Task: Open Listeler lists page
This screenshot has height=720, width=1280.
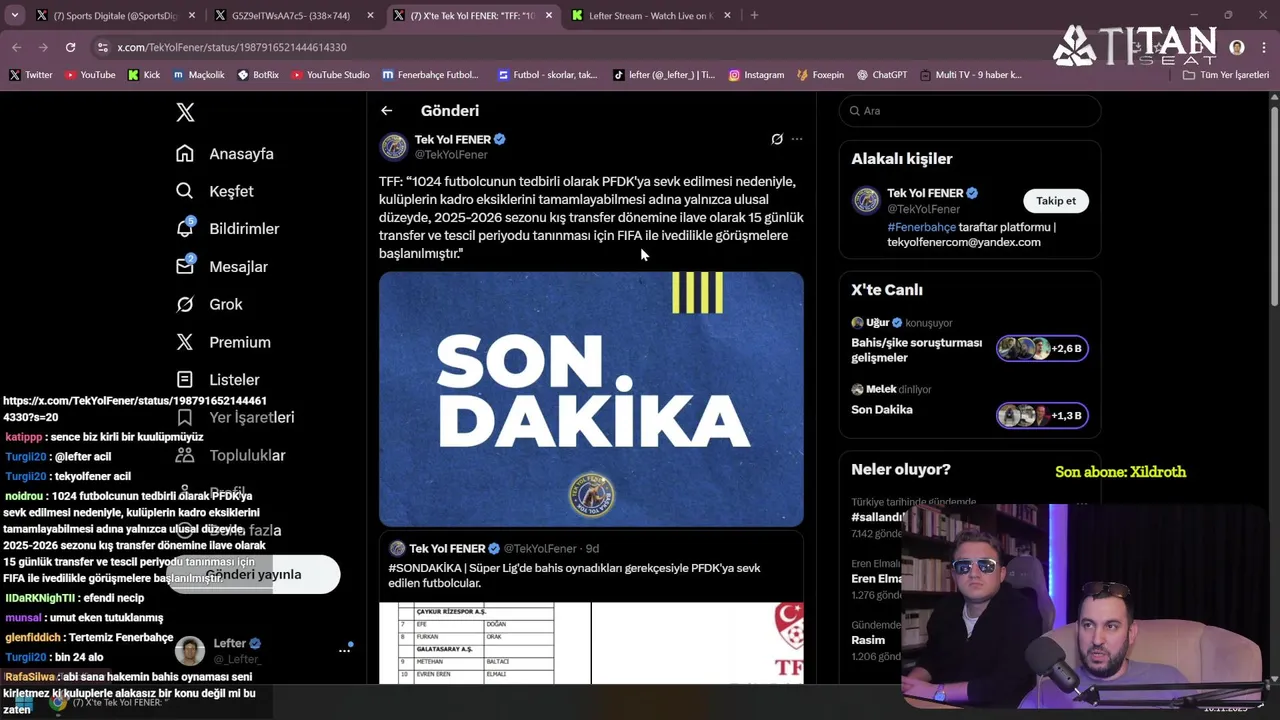Action: pos(218,380)
